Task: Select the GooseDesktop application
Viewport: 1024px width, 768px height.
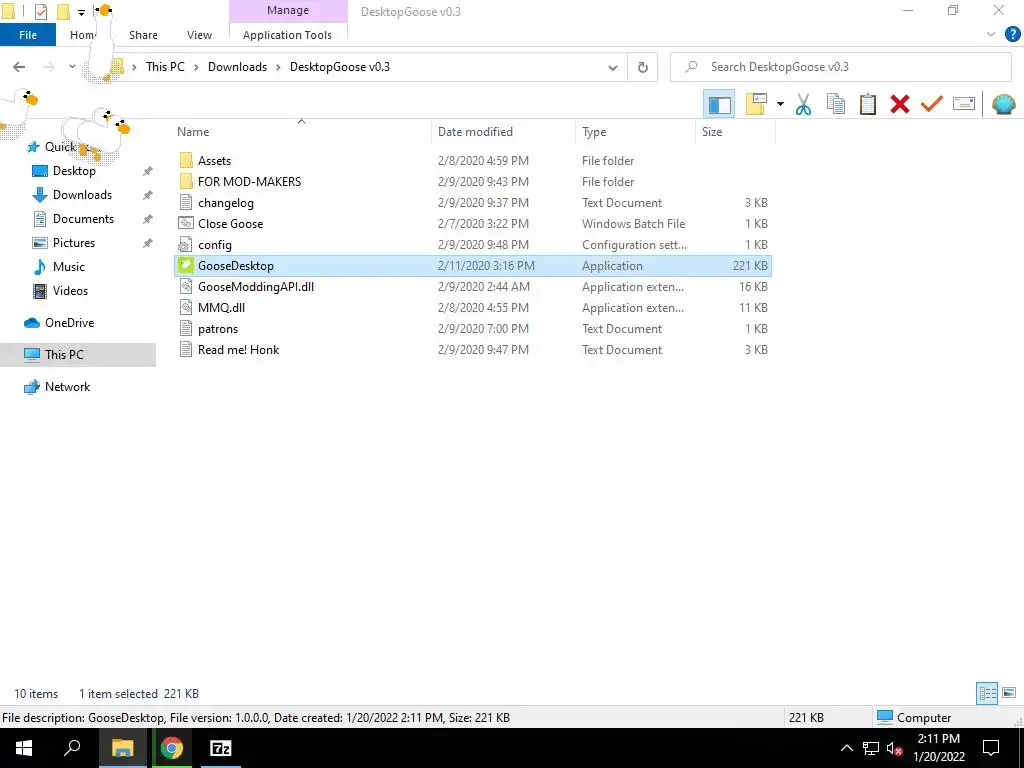Action: coord(236,266)
